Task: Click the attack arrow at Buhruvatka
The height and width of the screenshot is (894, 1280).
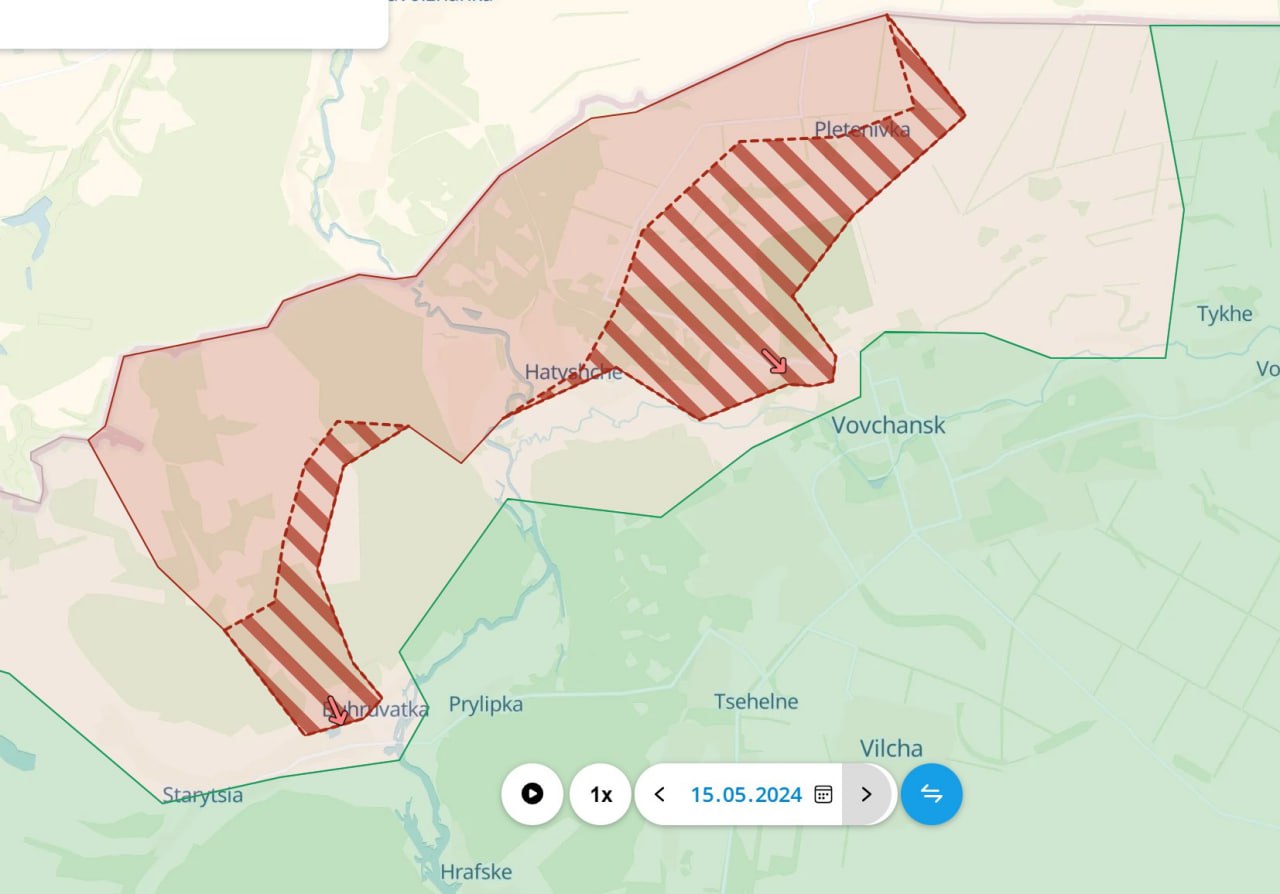Action: [x=337, y=710]
